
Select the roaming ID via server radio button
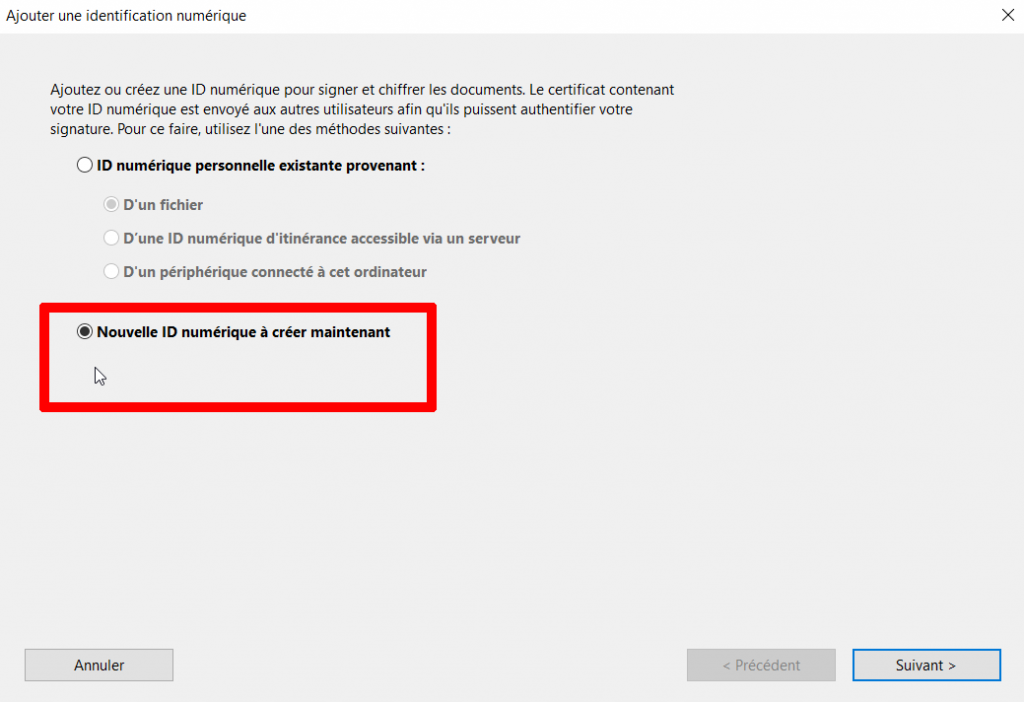(111, 238)
